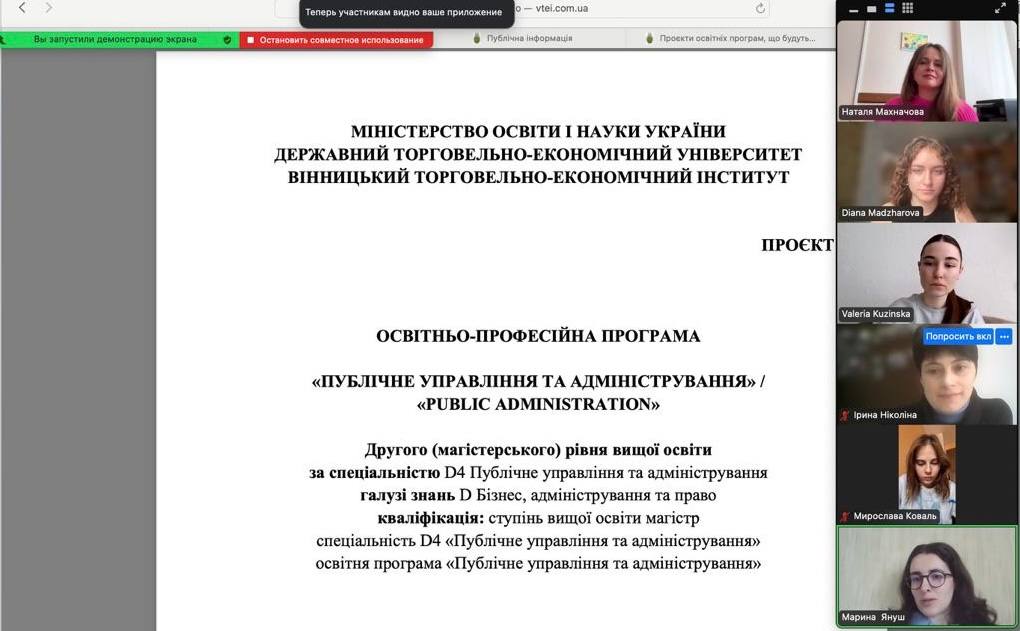
Task: Click the browser back arrow
Action: click(22, 8)
